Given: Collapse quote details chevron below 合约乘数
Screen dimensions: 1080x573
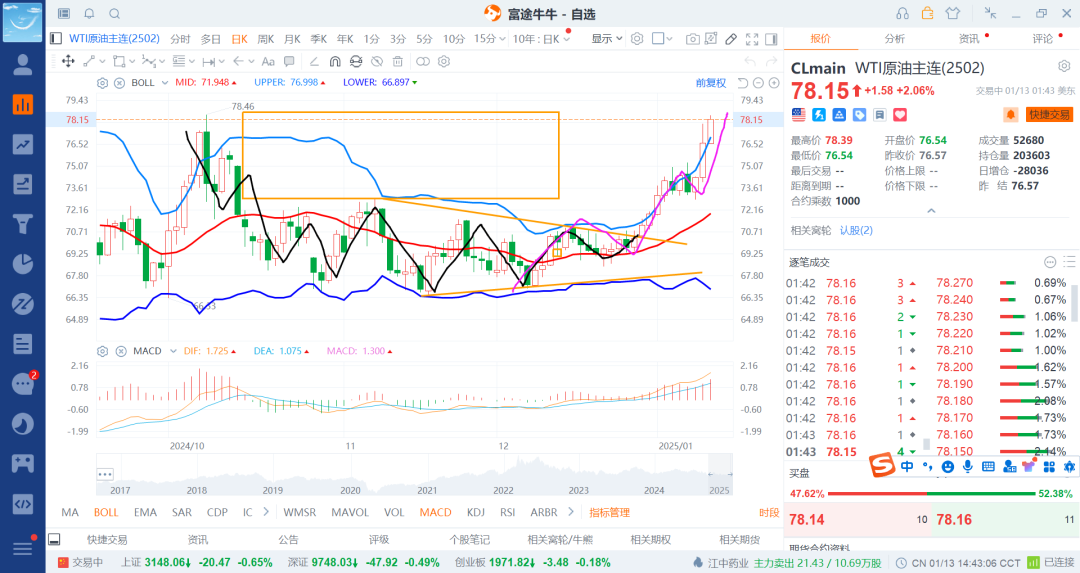Looking at the screenshot, I should [x=931, y=211].
